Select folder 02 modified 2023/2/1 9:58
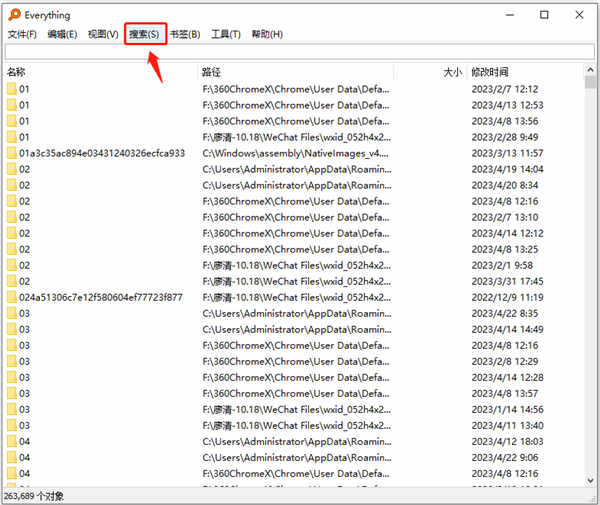Viewport: 600px width, 505px height. click(18, 265)
